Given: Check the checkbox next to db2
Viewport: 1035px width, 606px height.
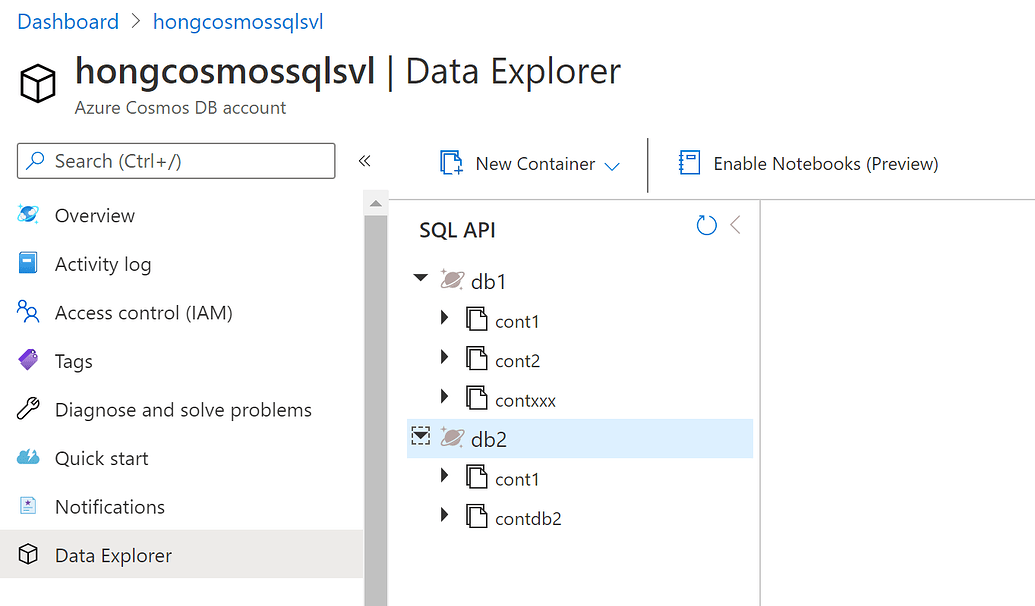Looking at the screenshot, I should (421, 436).
